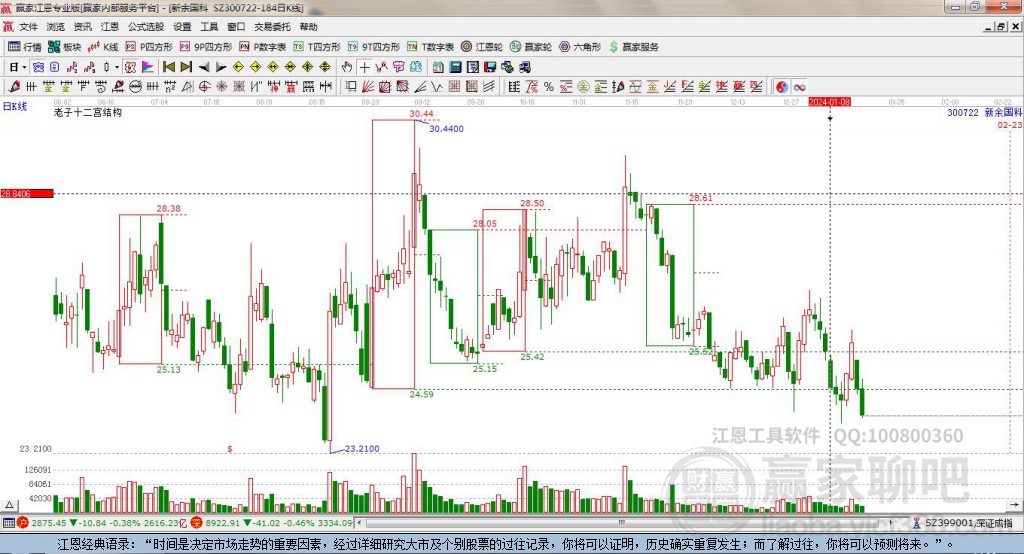
Task: Click the 30.4400 high price label
Action: (x=446, y=129)
